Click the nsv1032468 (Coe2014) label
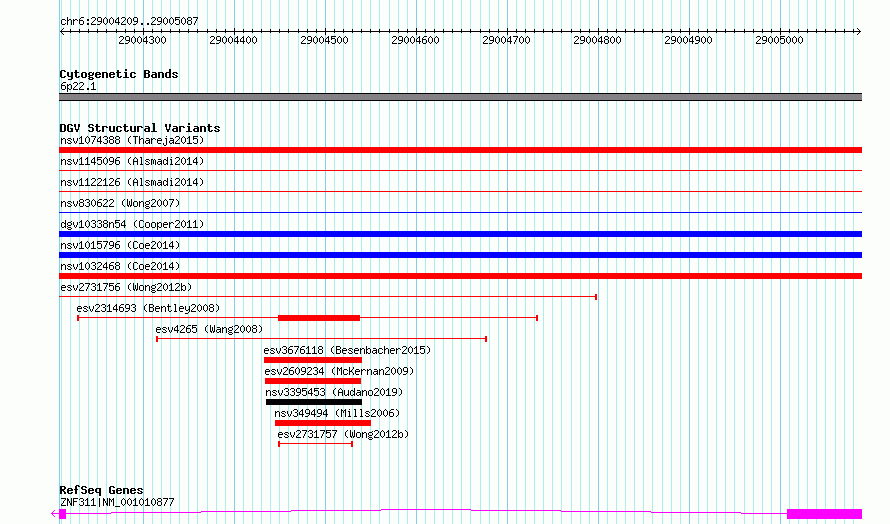 pos(120,266)
